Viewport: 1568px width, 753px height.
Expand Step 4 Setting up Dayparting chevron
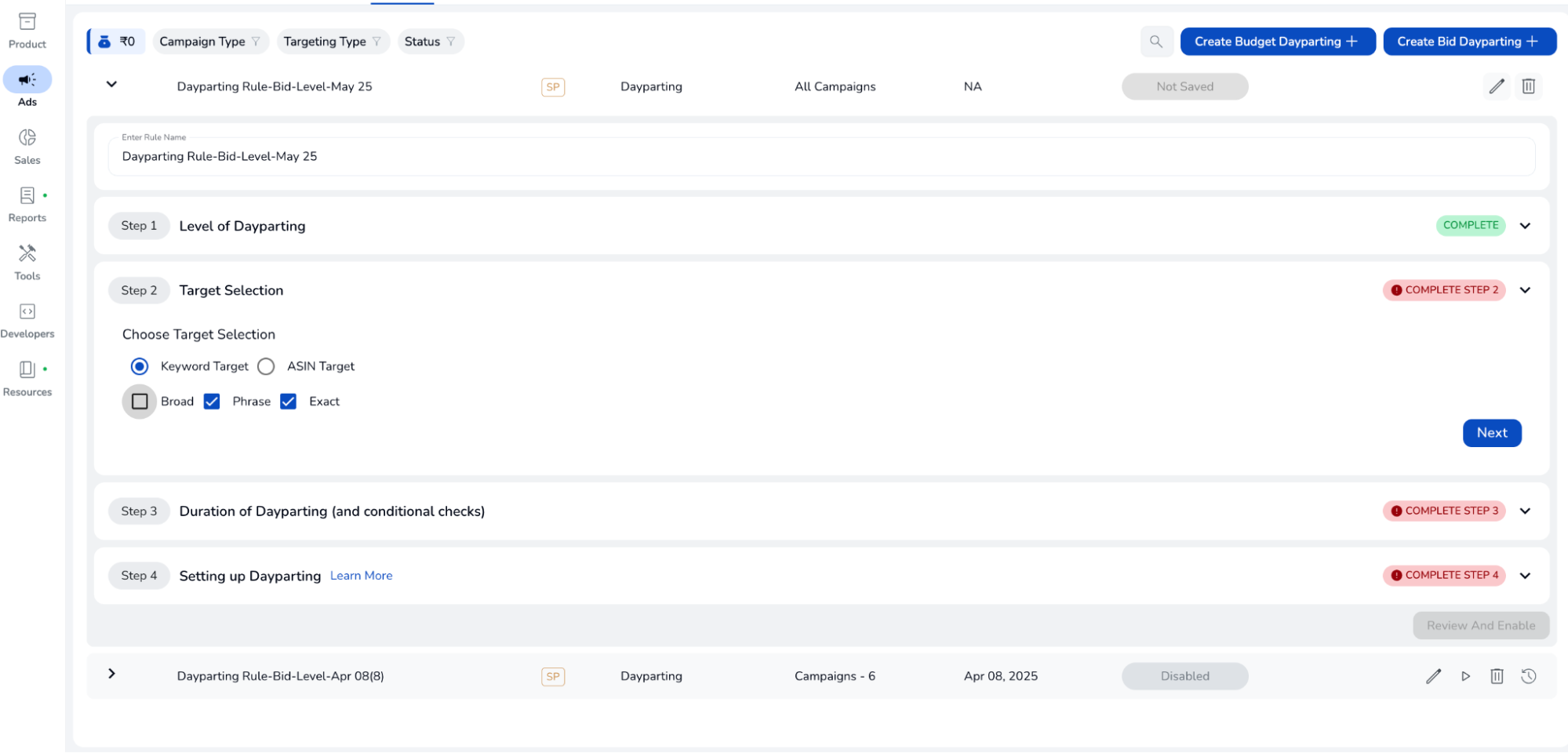[x=1525, y=576]
